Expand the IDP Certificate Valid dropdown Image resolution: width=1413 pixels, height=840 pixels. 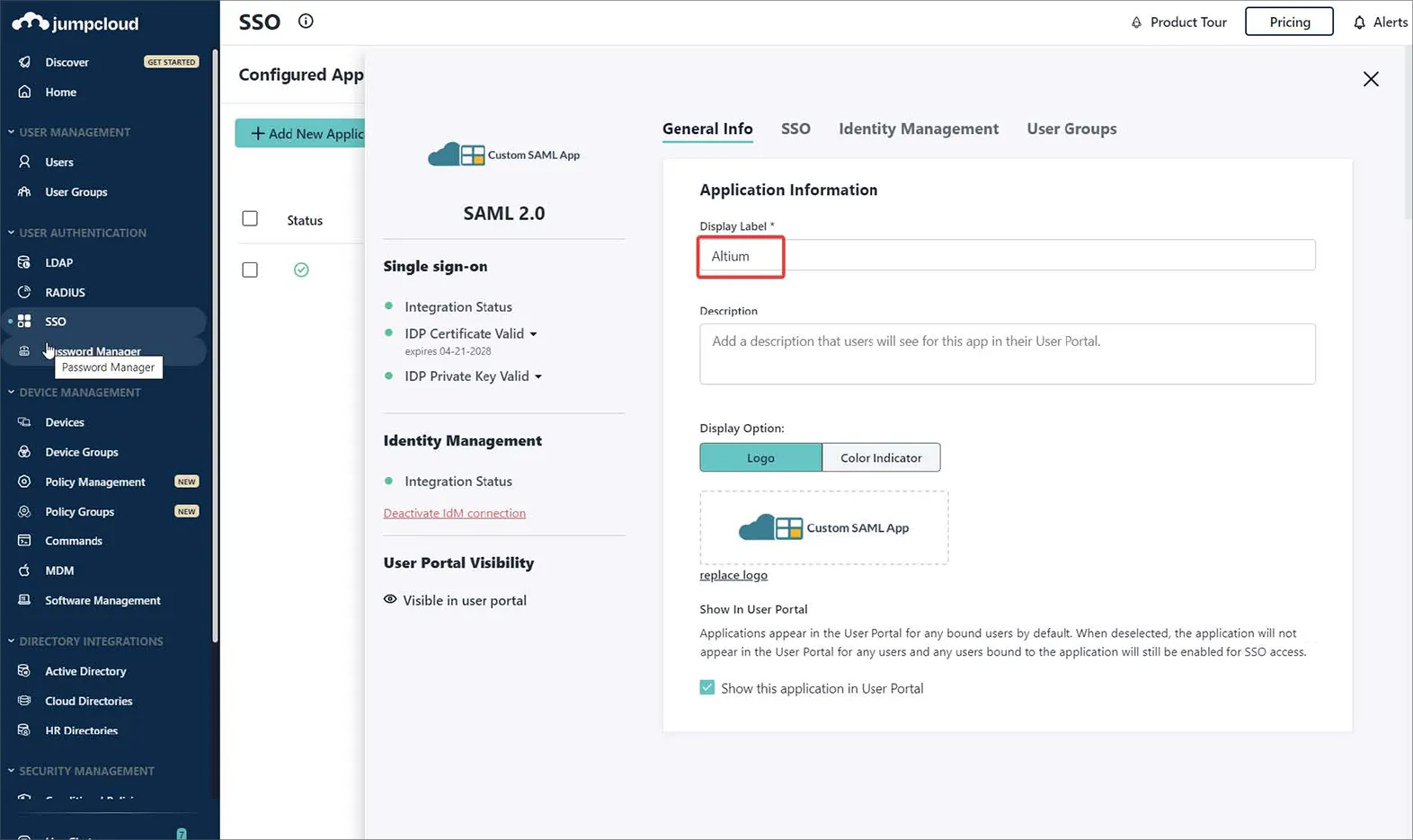(533, 334)
